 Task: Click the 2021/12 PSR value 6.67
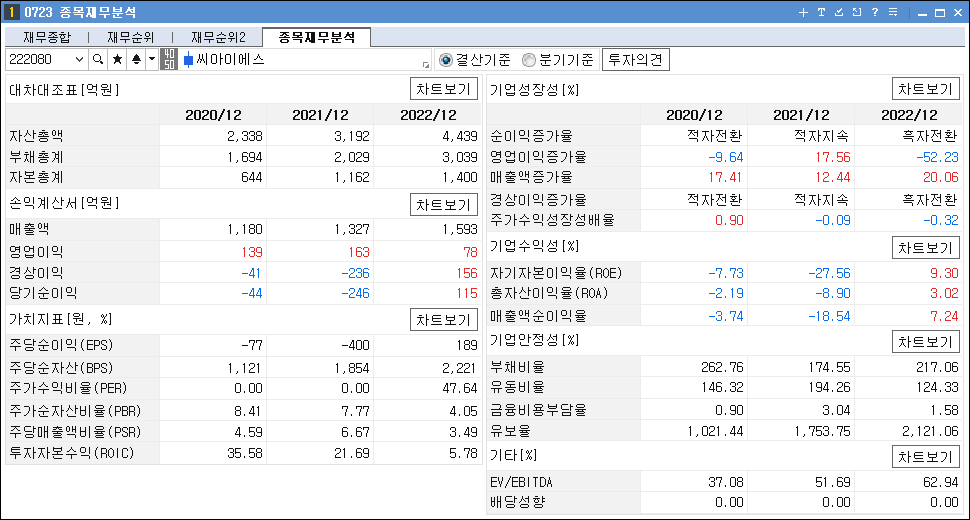click(355, 432)
